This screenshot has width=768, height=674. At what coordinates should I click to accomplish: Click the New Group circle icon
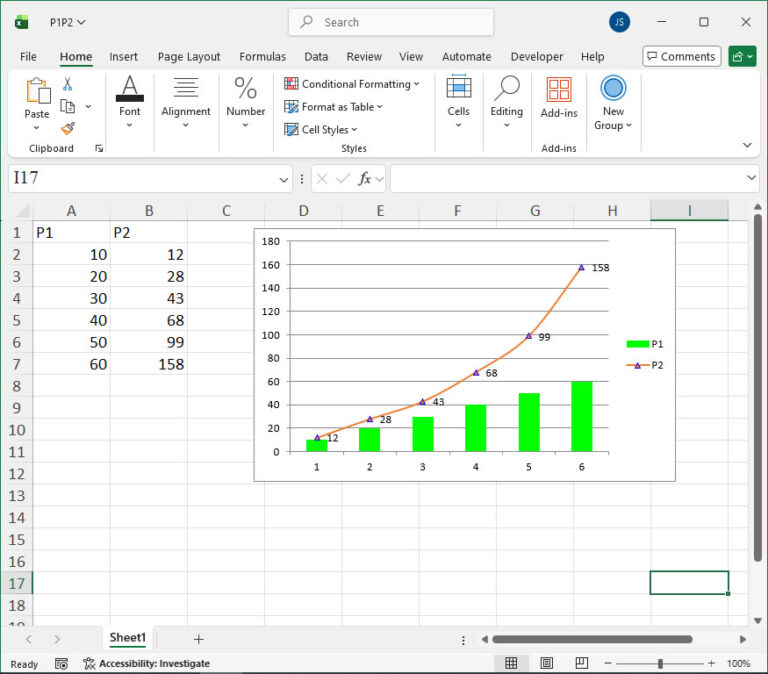613,88
